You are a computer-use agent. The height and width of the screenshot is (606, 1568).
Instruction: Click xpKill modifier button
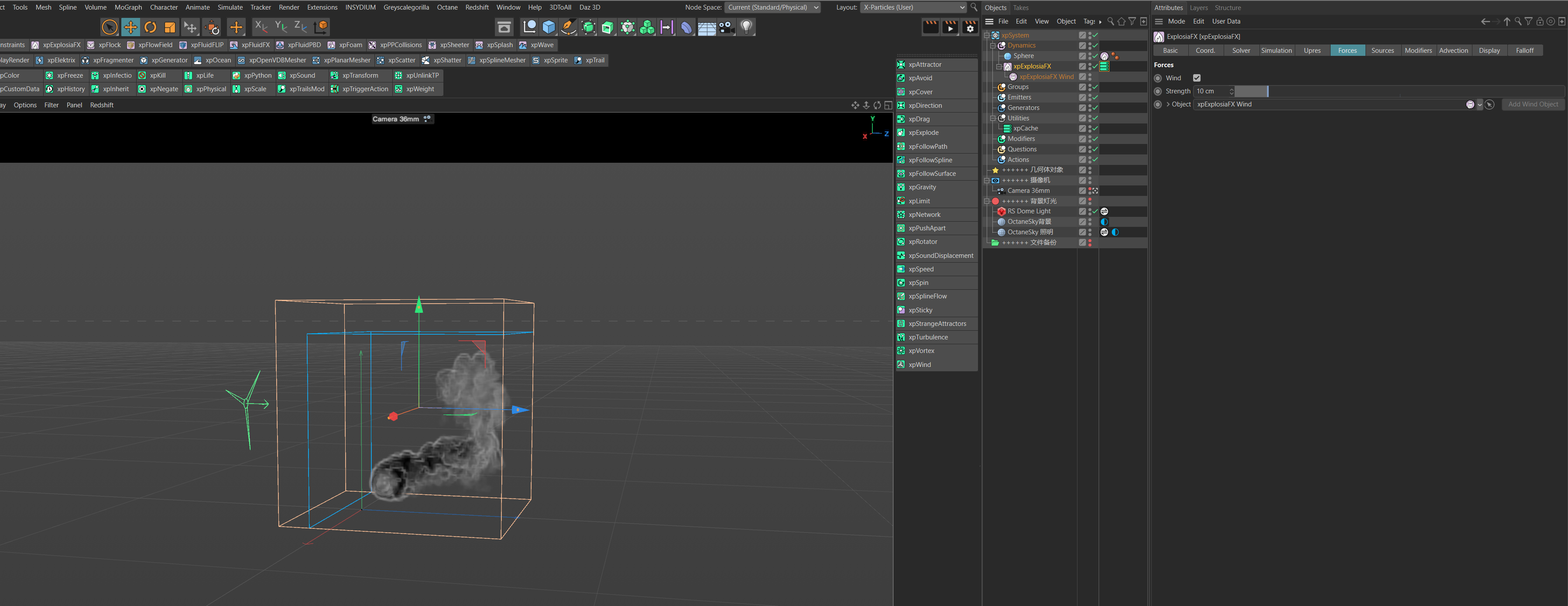tap(152, 75)
